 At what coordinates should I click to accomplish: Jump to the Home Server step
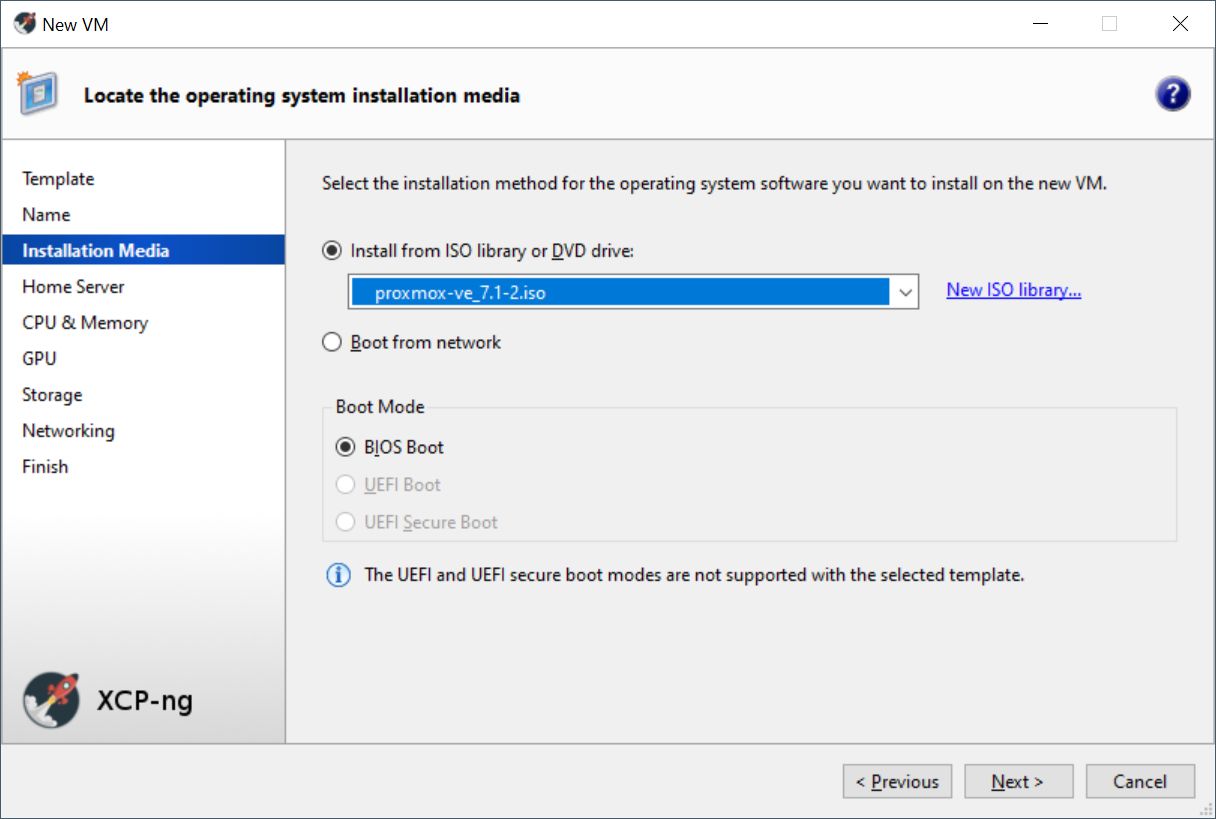click(x=73, y=287)
